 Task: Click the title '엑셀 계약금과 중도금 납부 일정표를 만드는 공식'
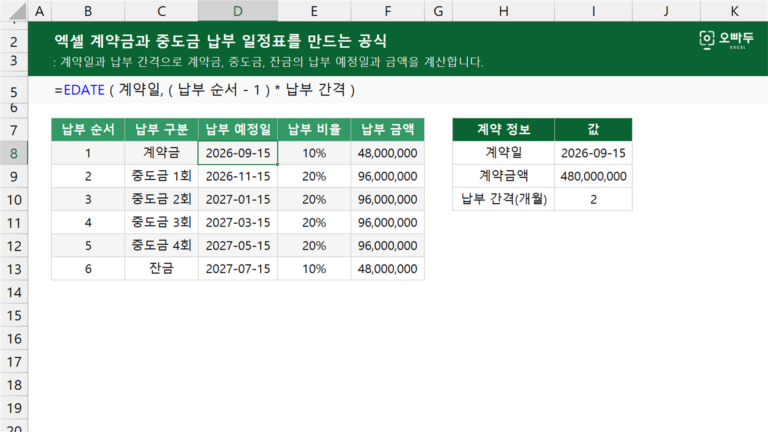point(220,40)
